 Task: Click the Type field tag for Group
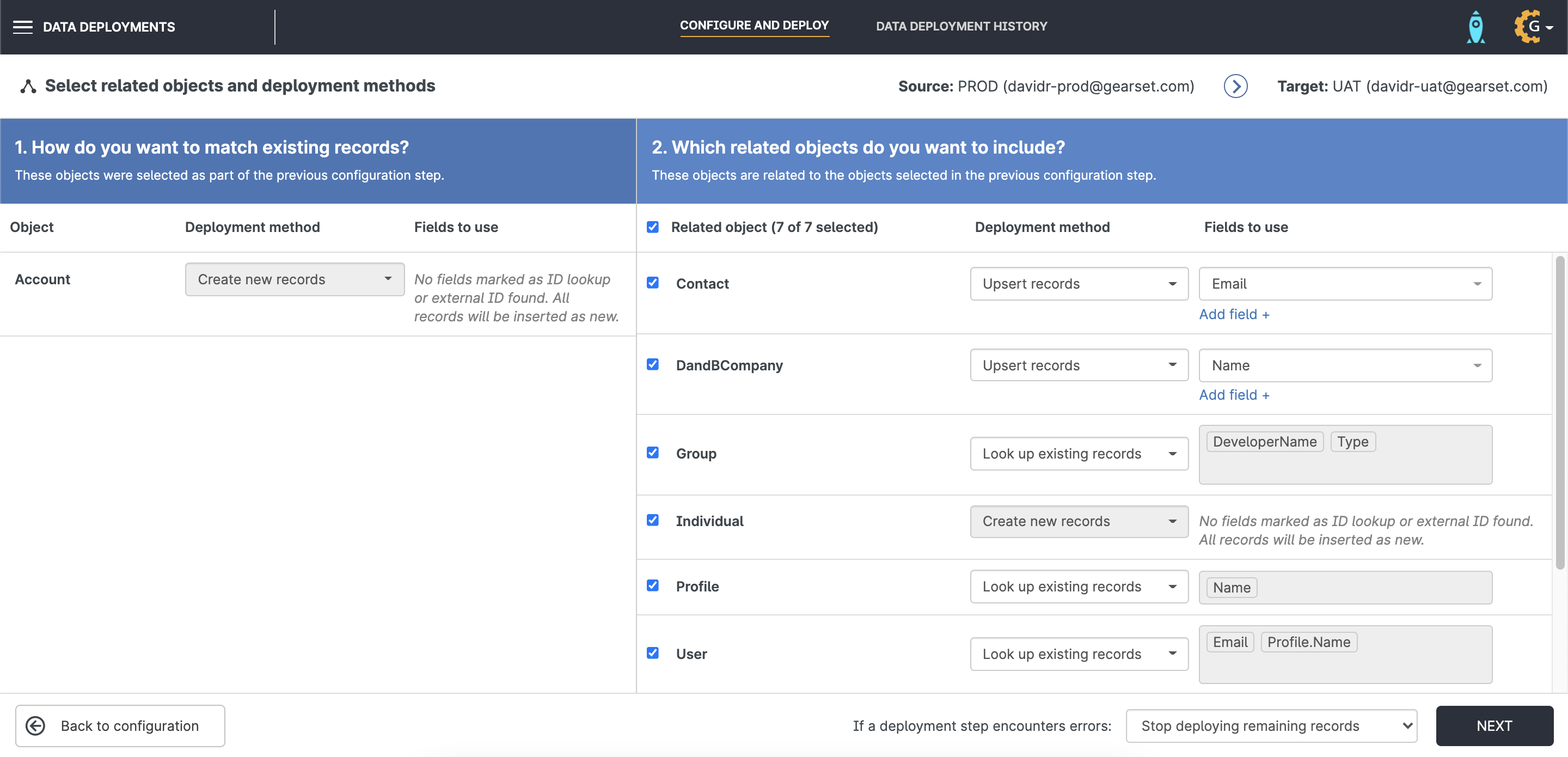click(x=1352, y=442)
